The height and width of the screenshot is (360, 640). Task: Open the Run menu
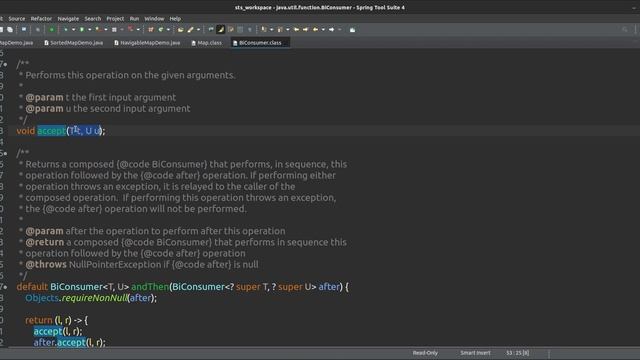[x=134, y=19]
